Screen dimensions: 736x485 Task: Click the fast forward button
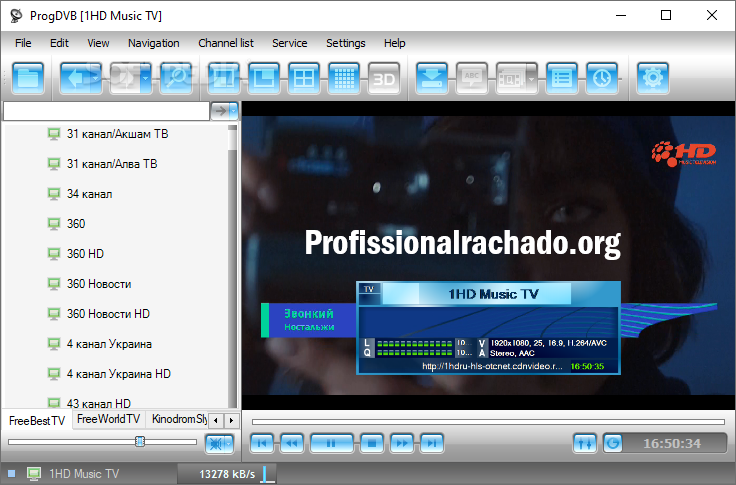tap(402, 443)
